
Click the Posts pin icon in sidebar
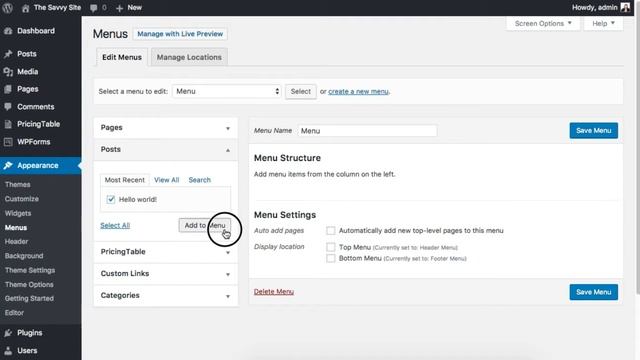8,54
